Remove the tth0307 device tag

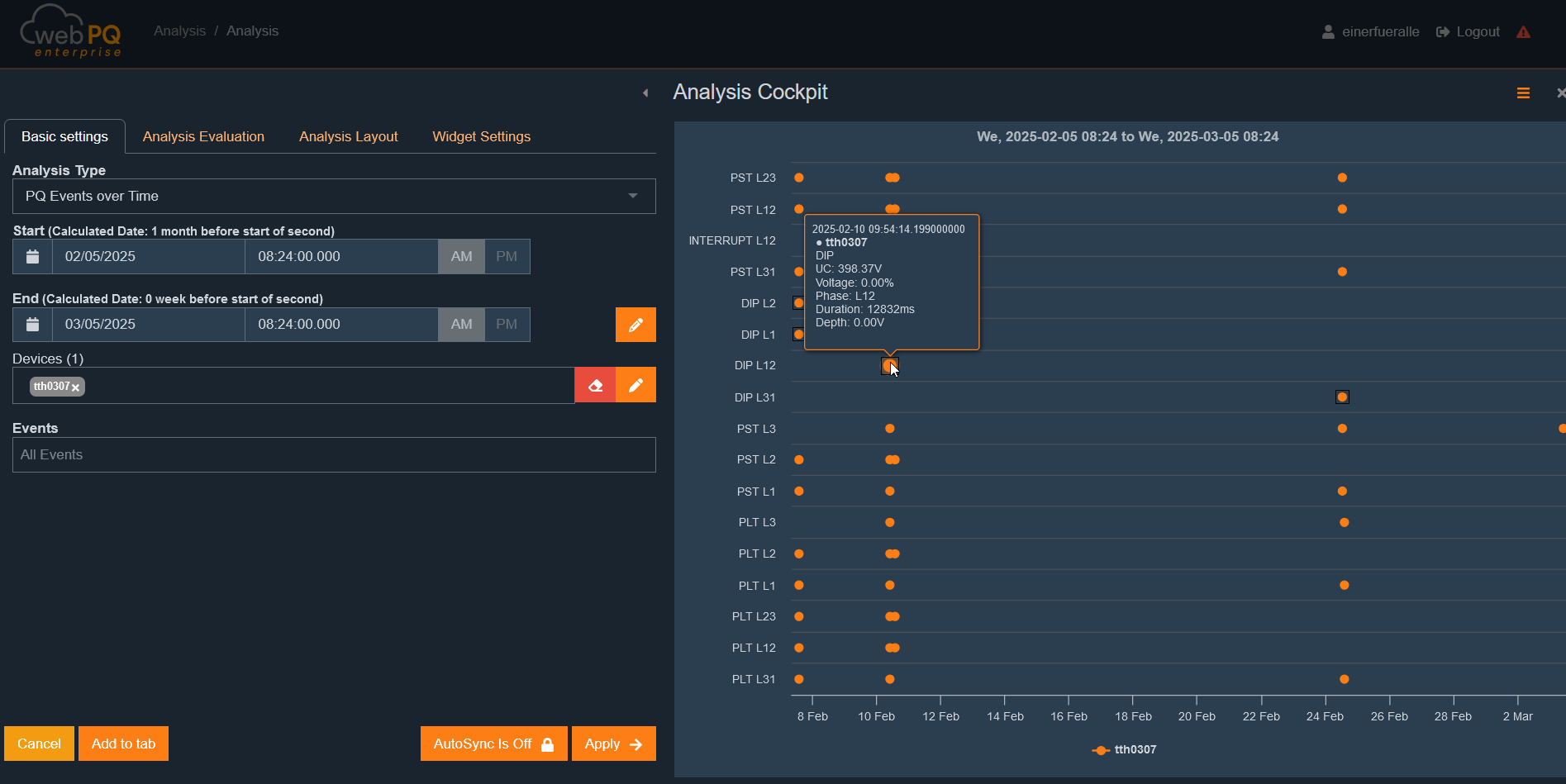(x=75, y=387)
